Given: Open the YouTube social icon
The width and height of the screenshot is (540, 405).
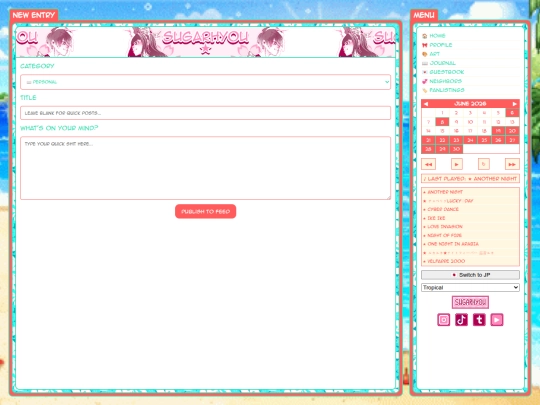Looking at the screenshot, I should tap(497, 320).
